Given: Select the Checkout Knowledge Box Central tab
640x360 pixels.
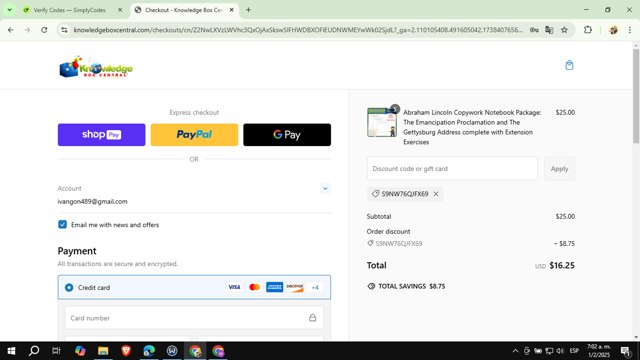Looking at the screenshot, I should coord(184,10).
